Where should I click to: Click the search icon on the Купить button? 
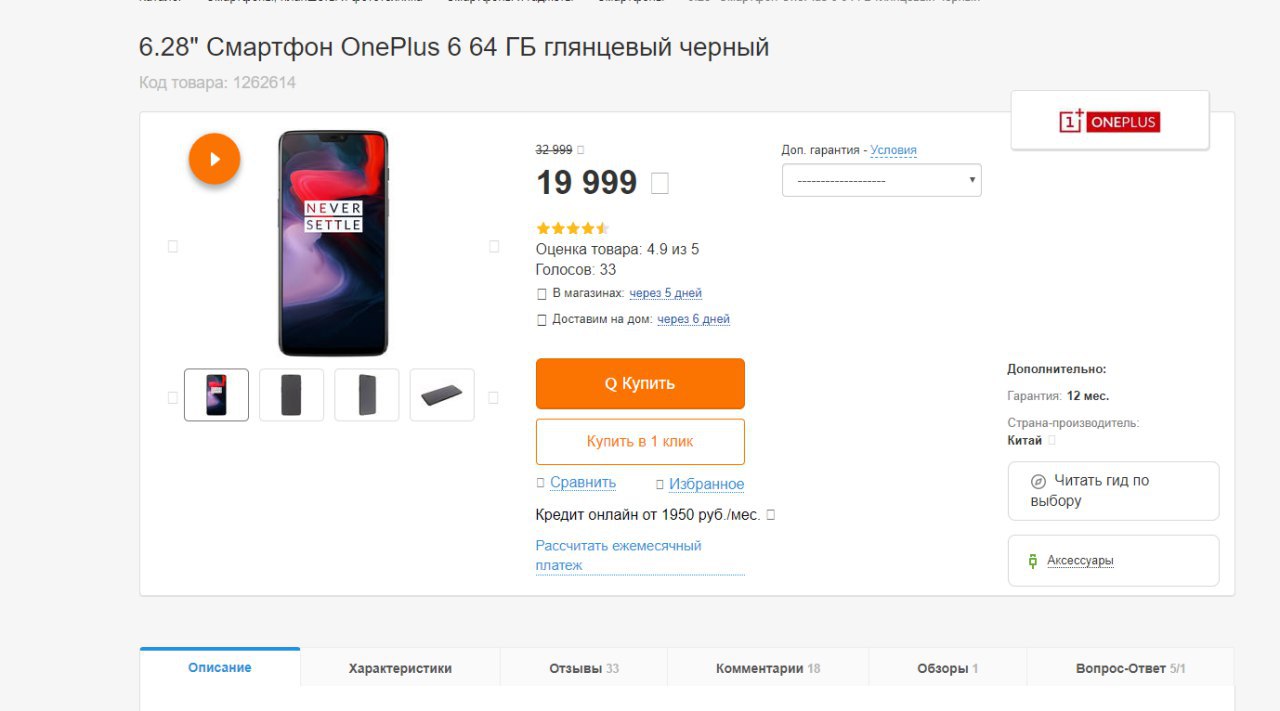coord(610,384)
